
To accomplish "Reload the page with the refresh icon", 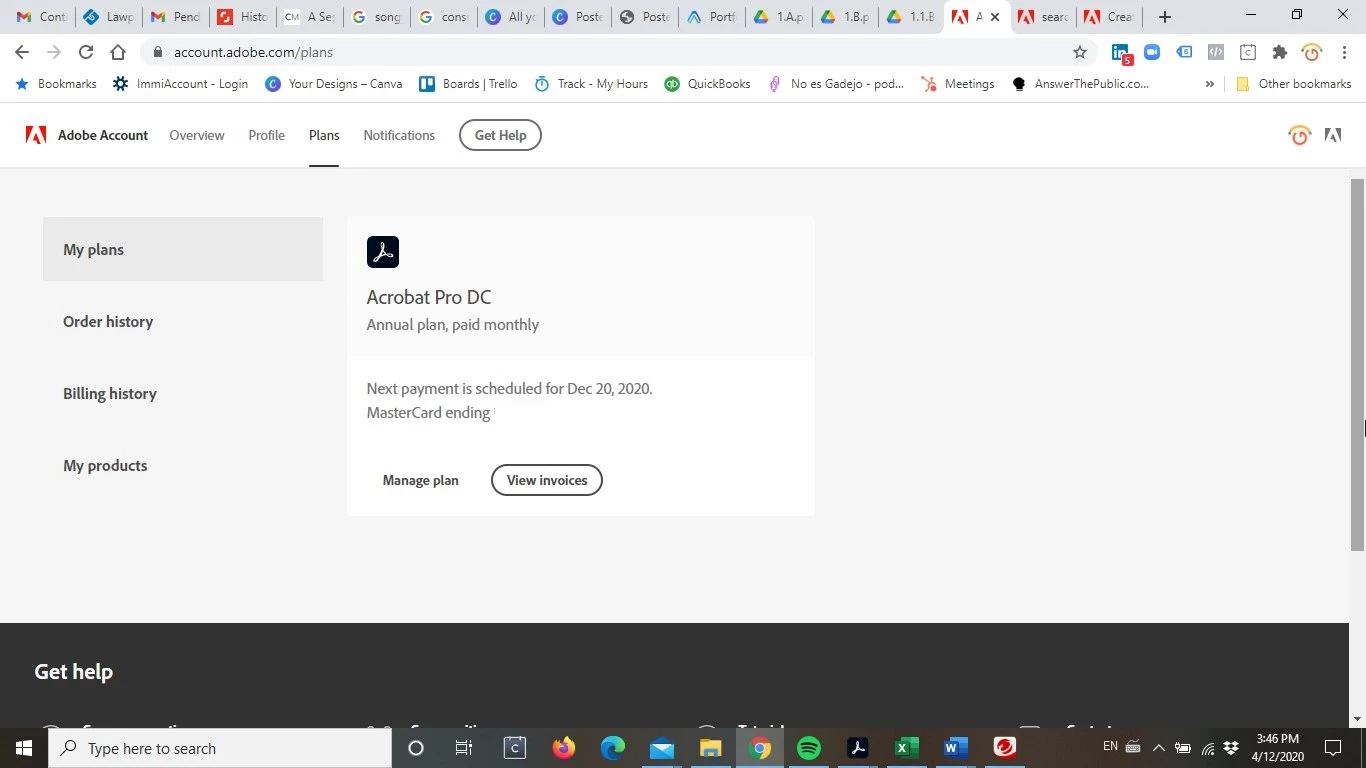I will tap(86, 52).
